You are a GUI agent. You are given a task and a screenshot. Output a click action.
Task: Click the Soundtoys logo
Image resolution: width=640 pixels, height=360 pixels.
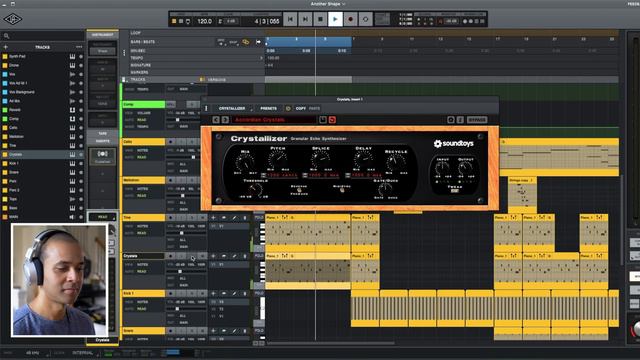[x=453, y=144]
